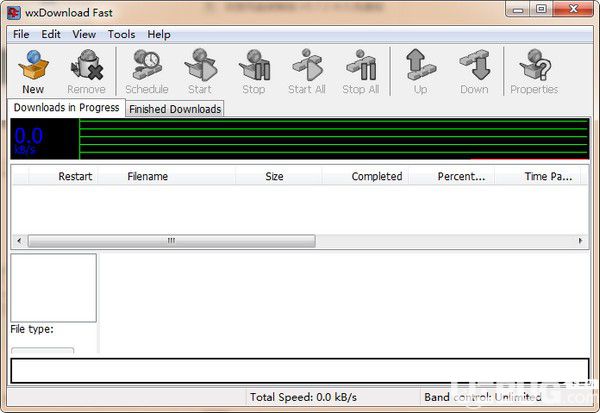Click the wxDownload Fast title bar icon
This screenshot has height=413, width=600.
[x=14, y=13]
